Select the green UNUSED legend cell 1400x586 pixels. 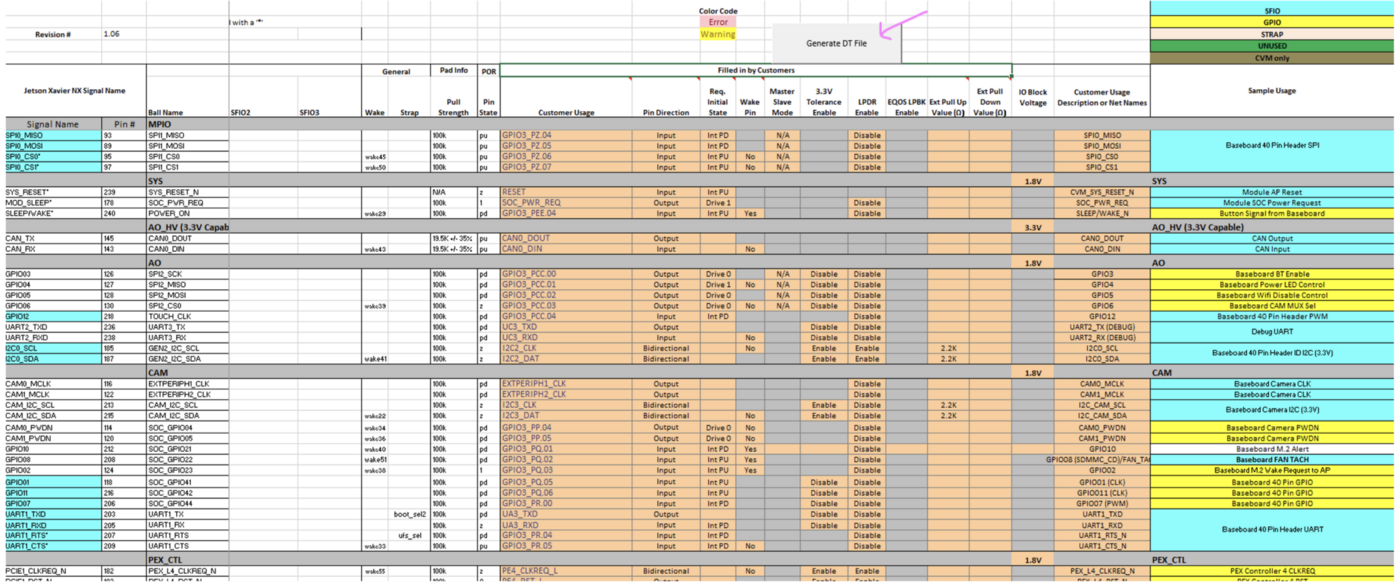[1271, 46]
